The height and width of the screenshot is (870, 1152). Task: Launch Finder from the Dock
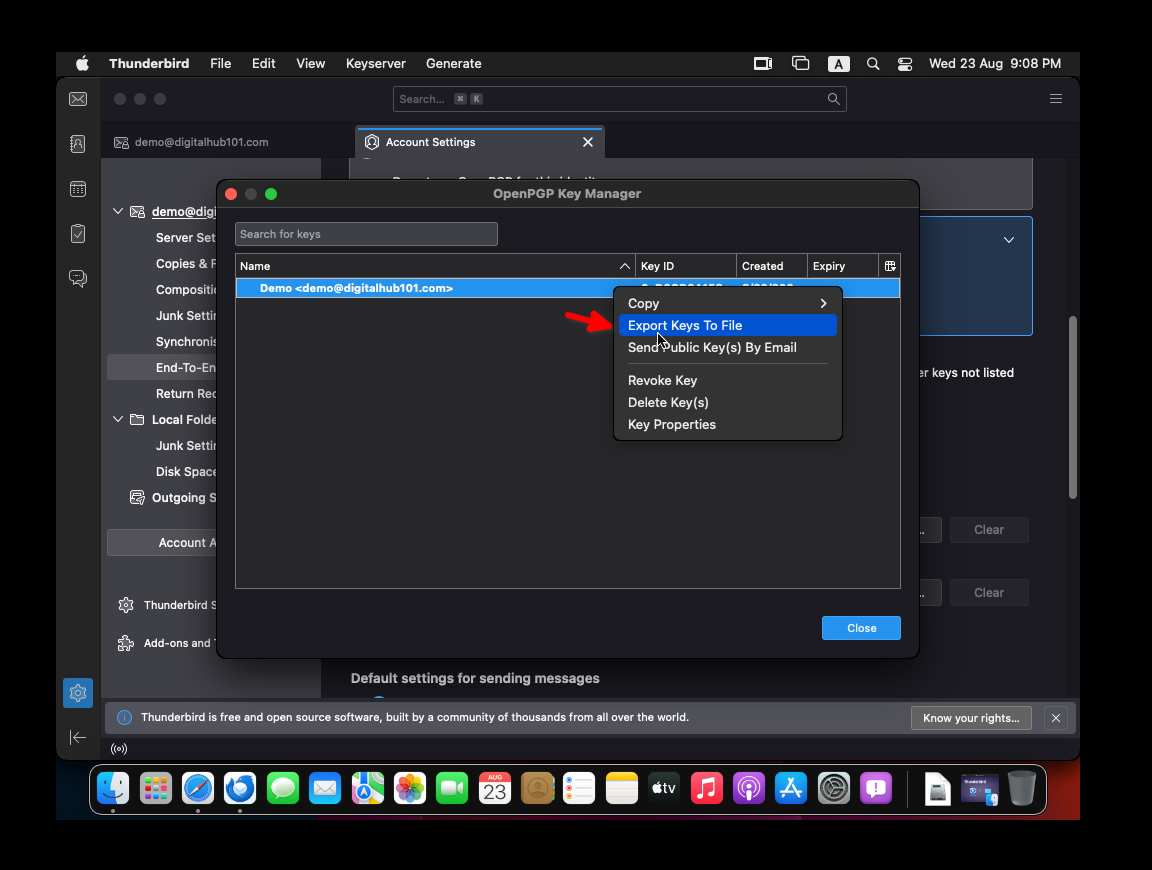coord(113,788)
